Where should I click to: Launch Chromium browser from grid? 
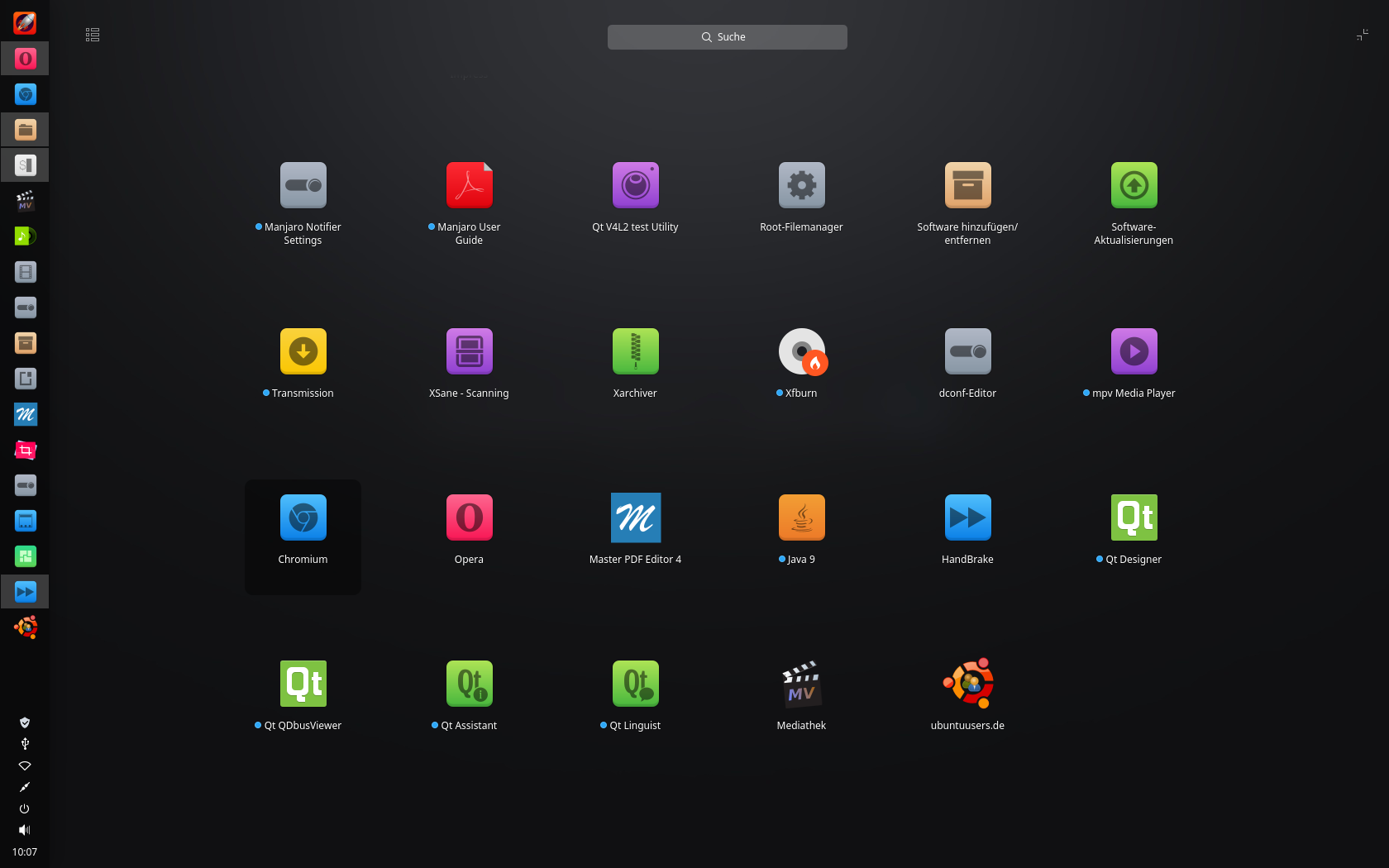[303, 518]
